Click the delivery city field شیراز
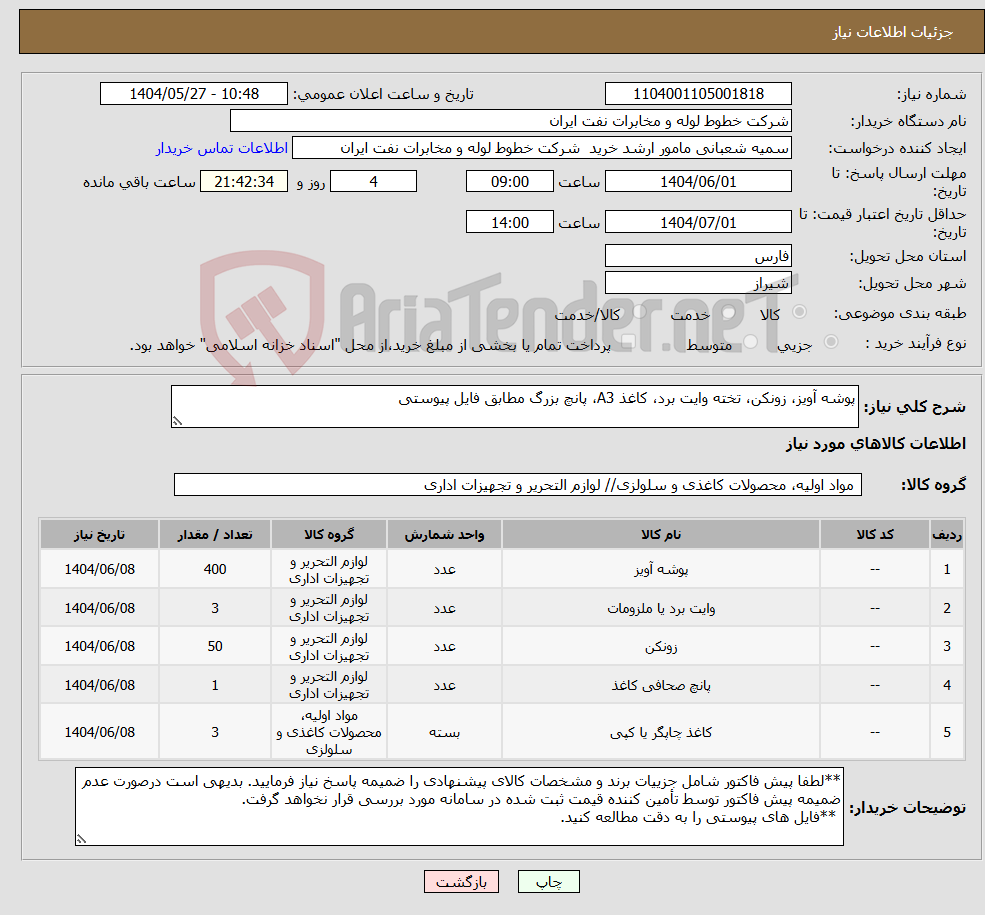This screenshot has height=915, width=985. coord(698,283)
